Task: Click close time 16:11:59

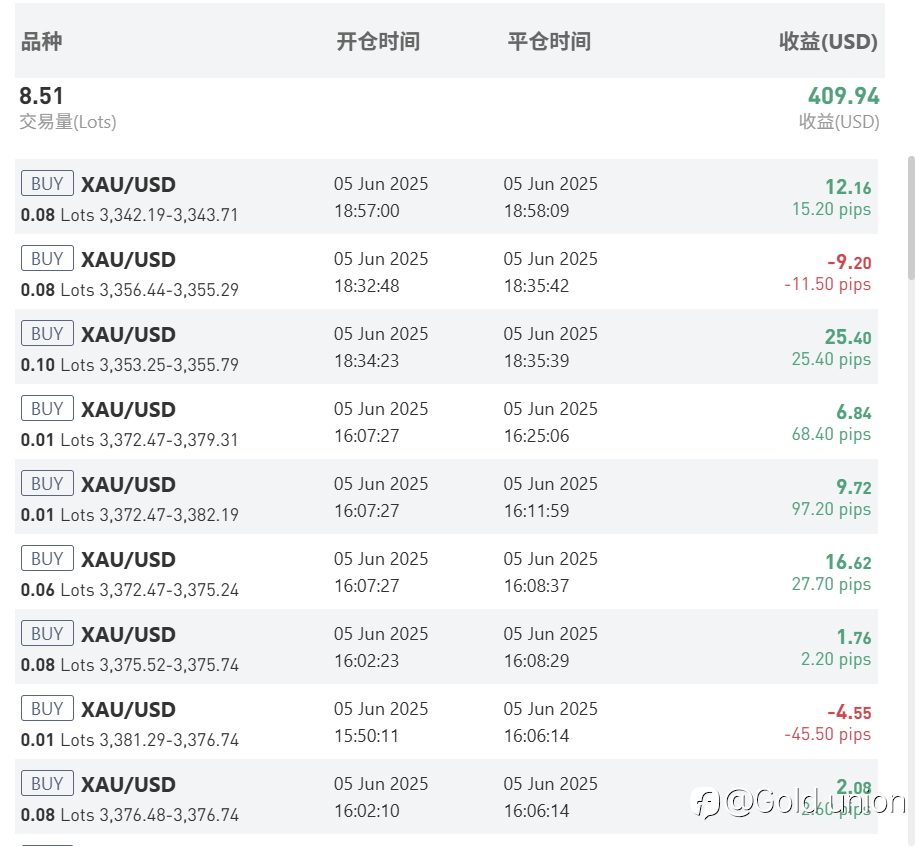Action: pyautogui.click(x=536, y=510)
